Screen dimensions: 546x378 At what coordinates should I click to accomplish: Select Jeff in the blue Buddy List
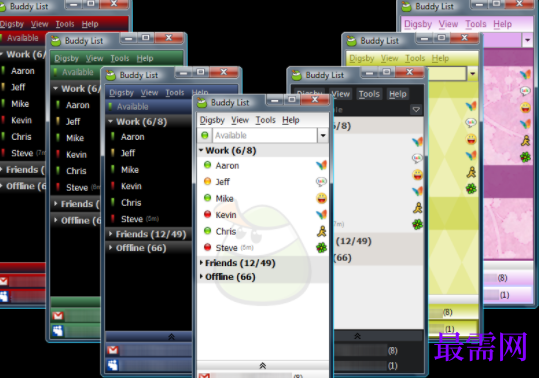tap(128, 153)
